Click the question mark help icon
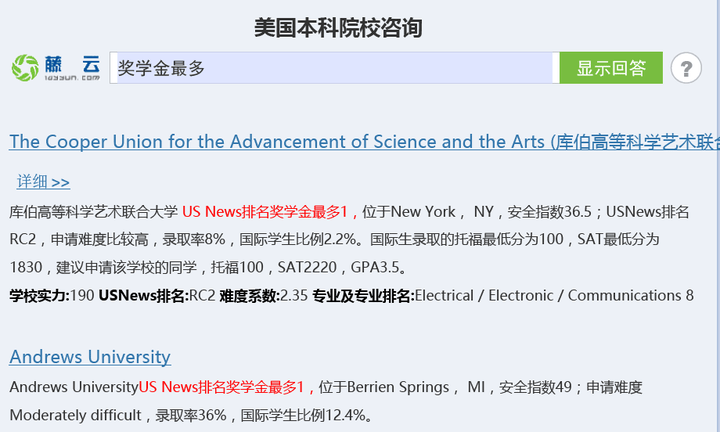The image size is (720, 432). (x=686, y=69)
